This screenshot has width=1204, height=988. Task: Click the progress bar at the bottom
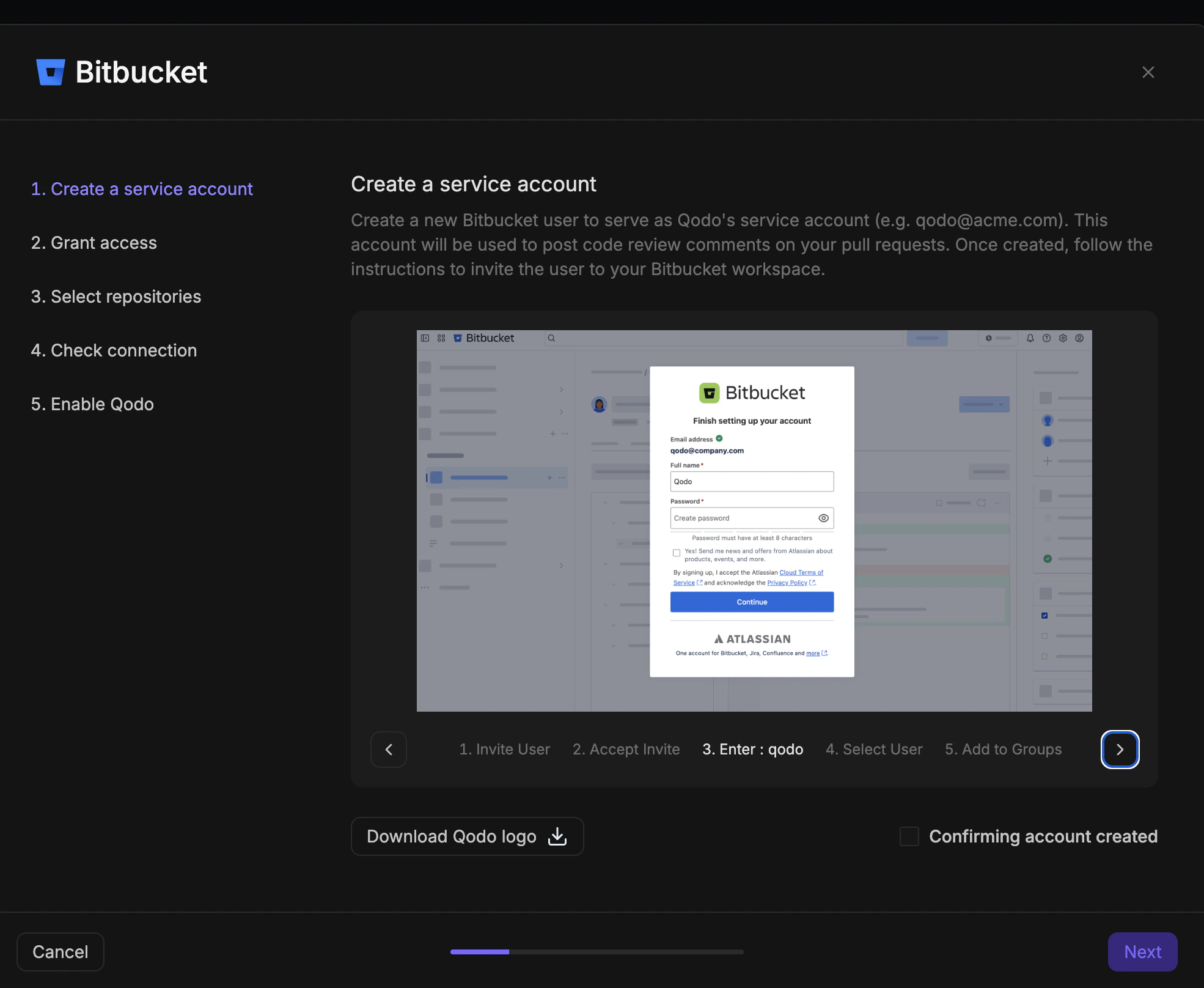[x=597, y=952]
